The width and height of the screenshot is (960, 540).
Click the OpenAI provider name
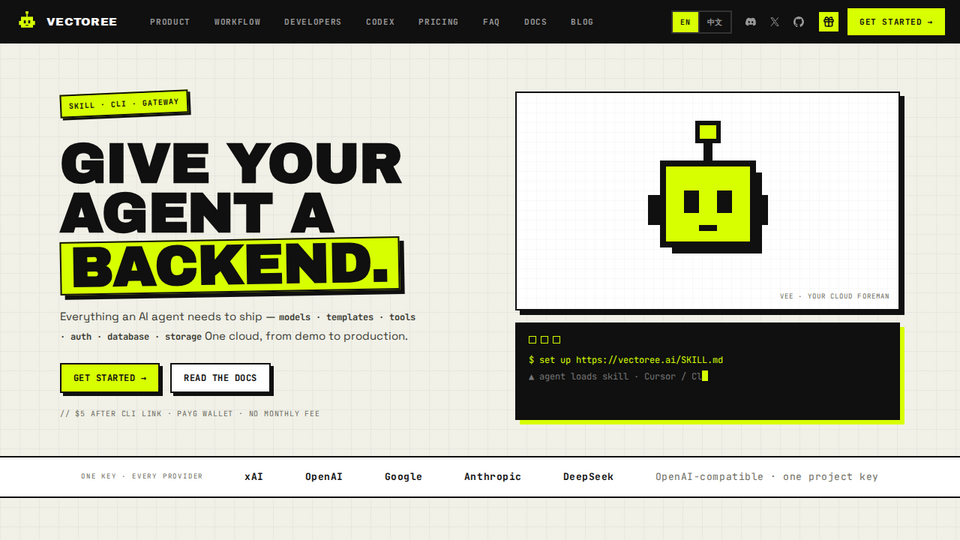[x=323, y=476]
